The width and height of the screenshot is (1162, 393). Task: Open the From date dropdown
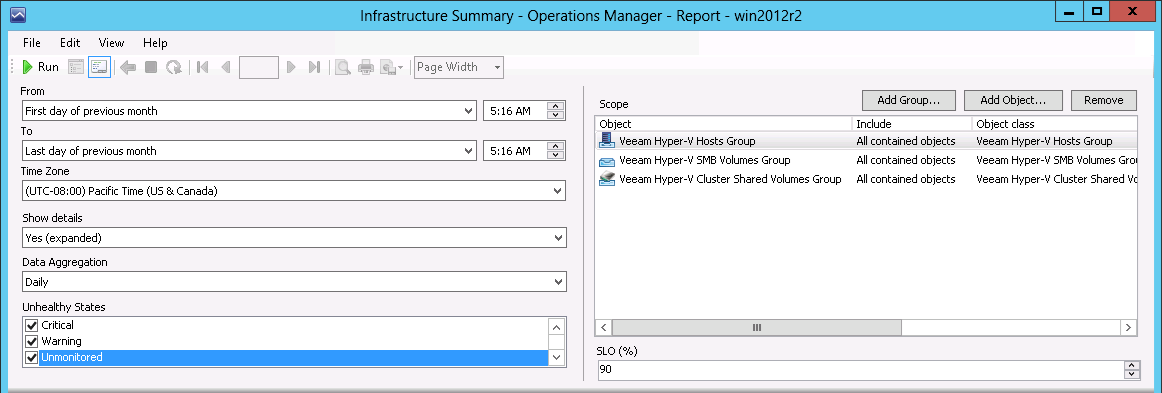tap(468, 111)
